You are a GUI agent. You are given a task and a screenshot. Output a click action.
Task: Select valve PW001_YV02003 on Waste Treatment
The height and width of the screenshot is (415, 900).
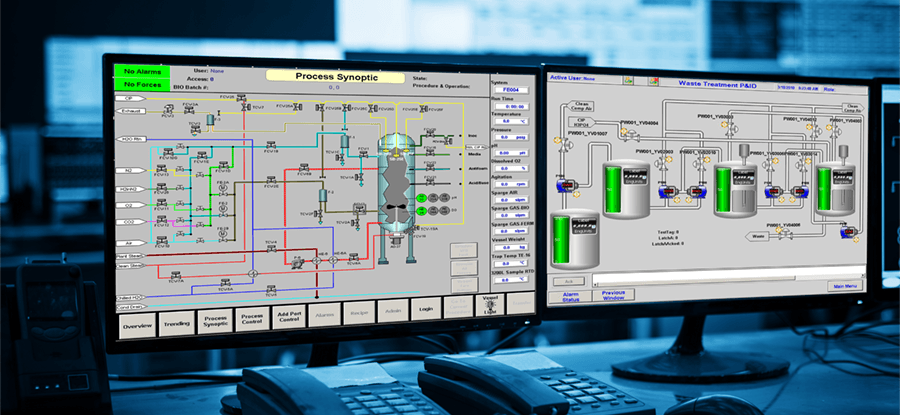(x=662, y=164)
